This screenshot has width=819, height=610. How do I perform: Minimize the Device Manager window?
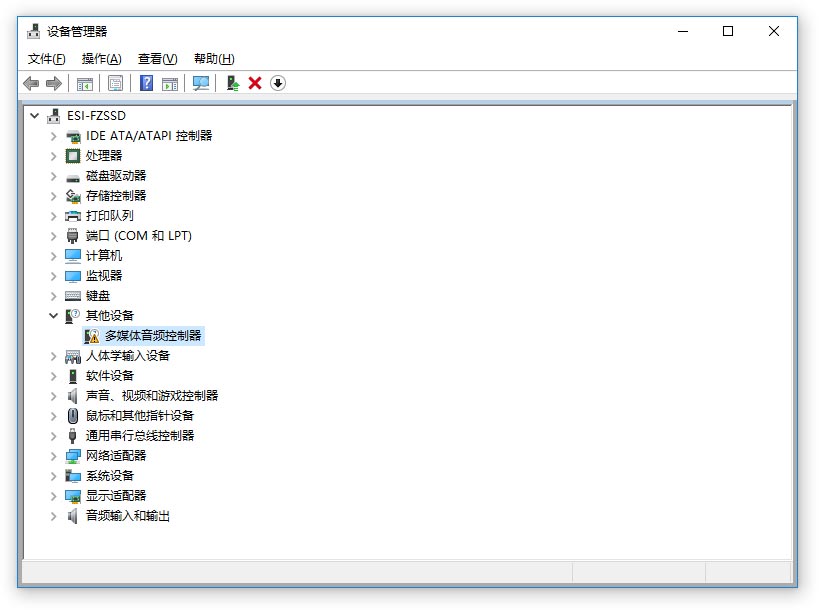tap(683, 31)
